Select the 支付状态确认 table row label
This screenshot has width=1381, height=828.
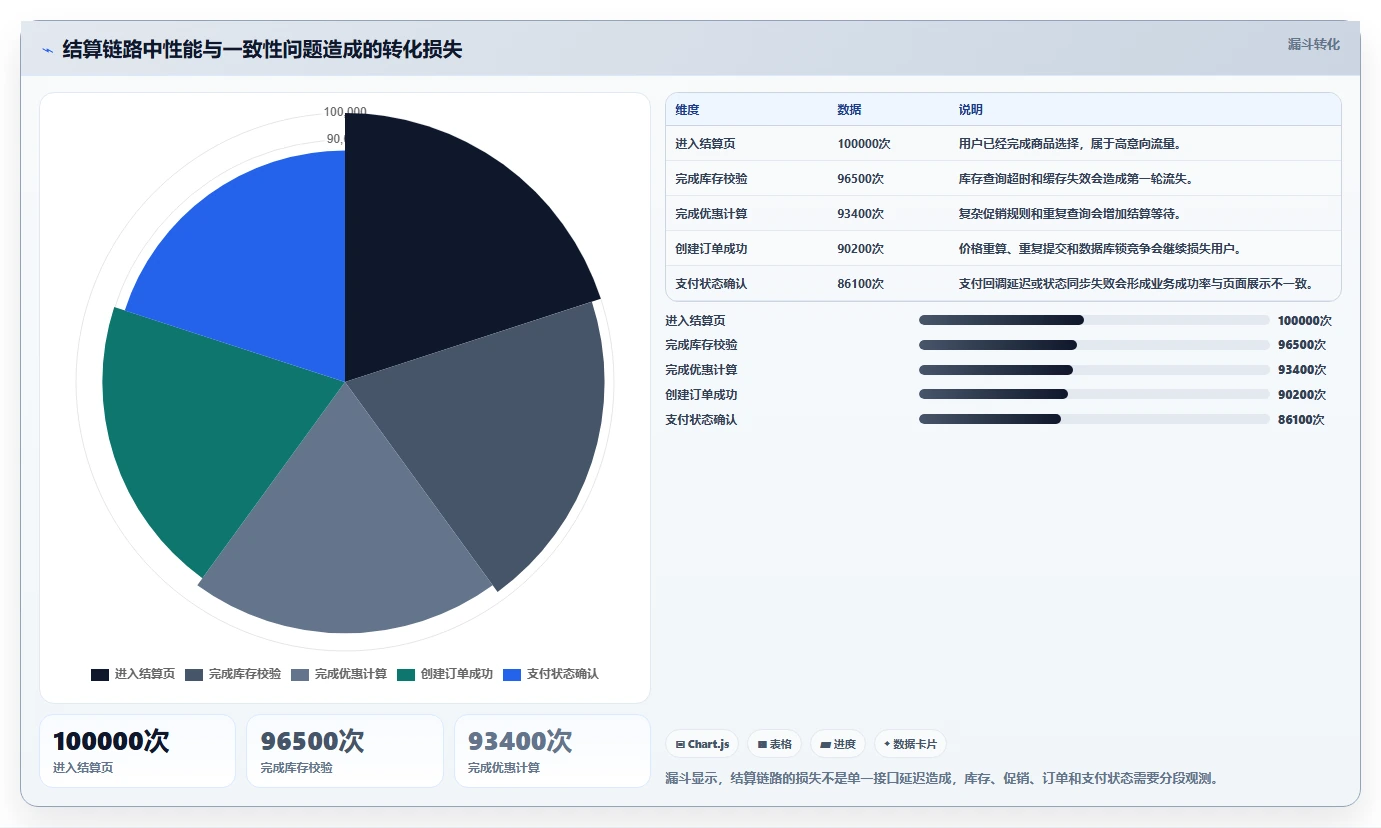point(711,284)
